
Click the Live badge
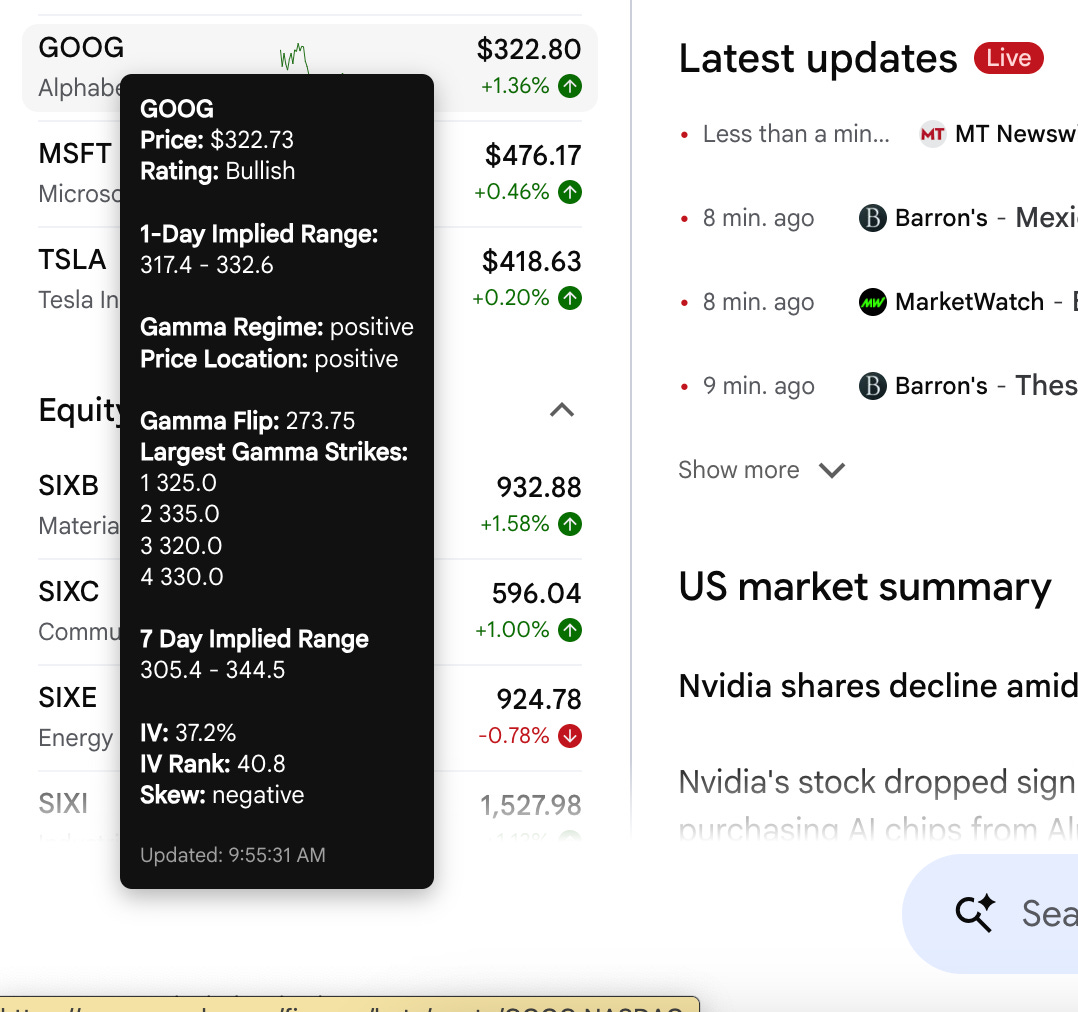[x=1009, y=58]
